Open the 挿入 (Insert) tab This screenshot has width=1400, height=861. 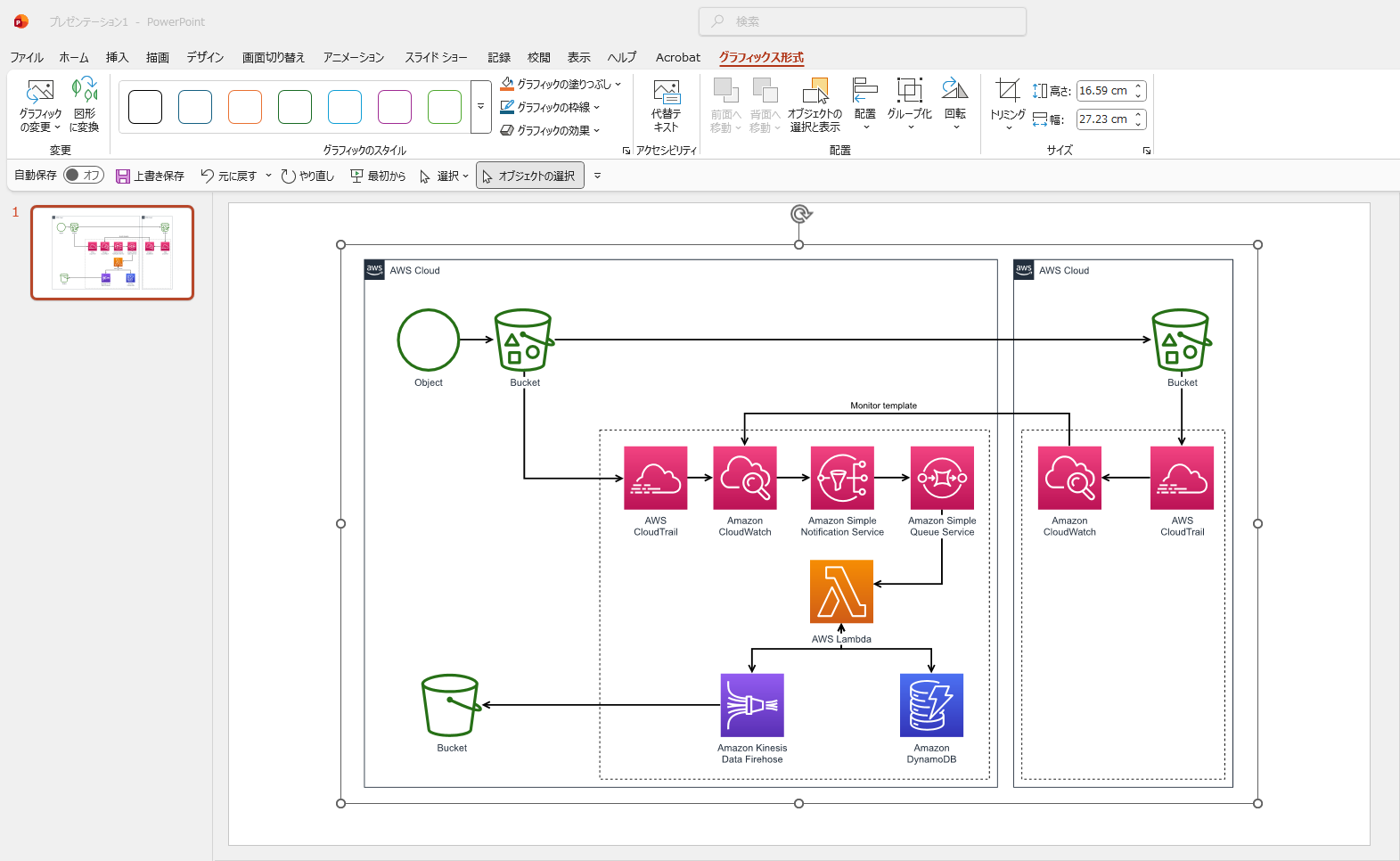pyautogui.click(x=117, y=57)
